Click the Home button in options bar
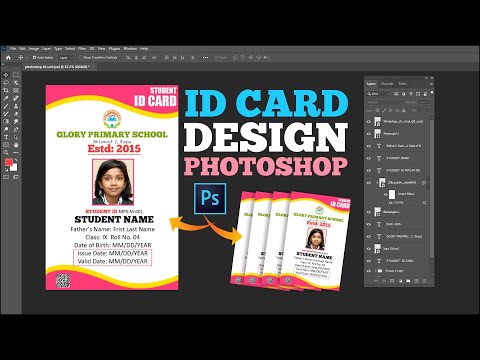Image resolution: width=480 pixels, height=360 pixels. tap(8, 58)
